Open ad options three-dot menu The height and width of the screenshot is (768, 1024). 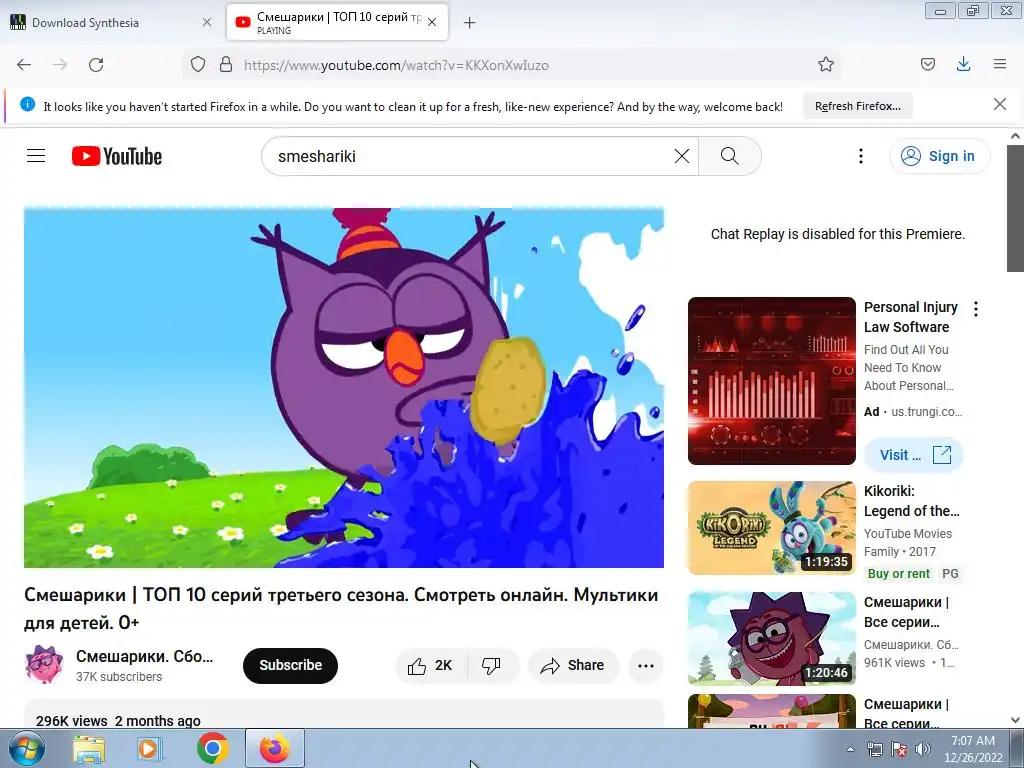[x=976, y=309]
